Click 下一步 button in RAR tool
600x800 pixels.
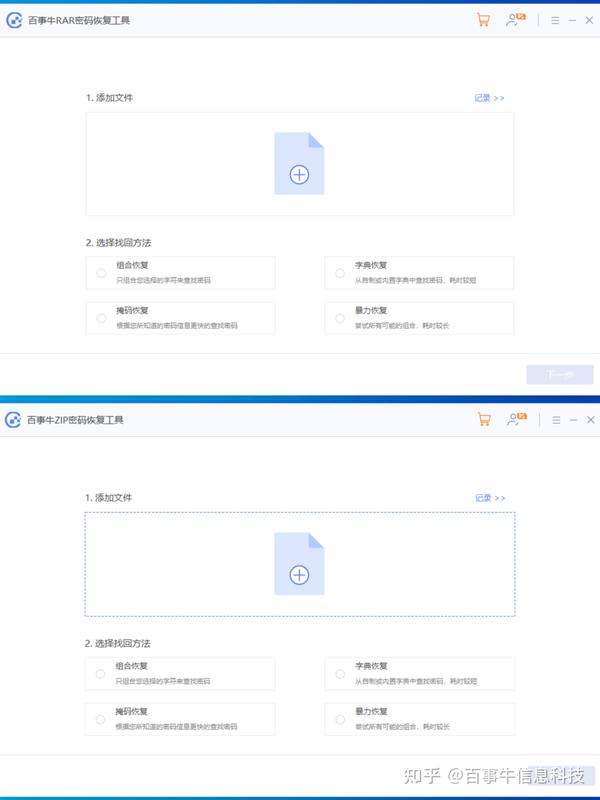tap(560, 374)
